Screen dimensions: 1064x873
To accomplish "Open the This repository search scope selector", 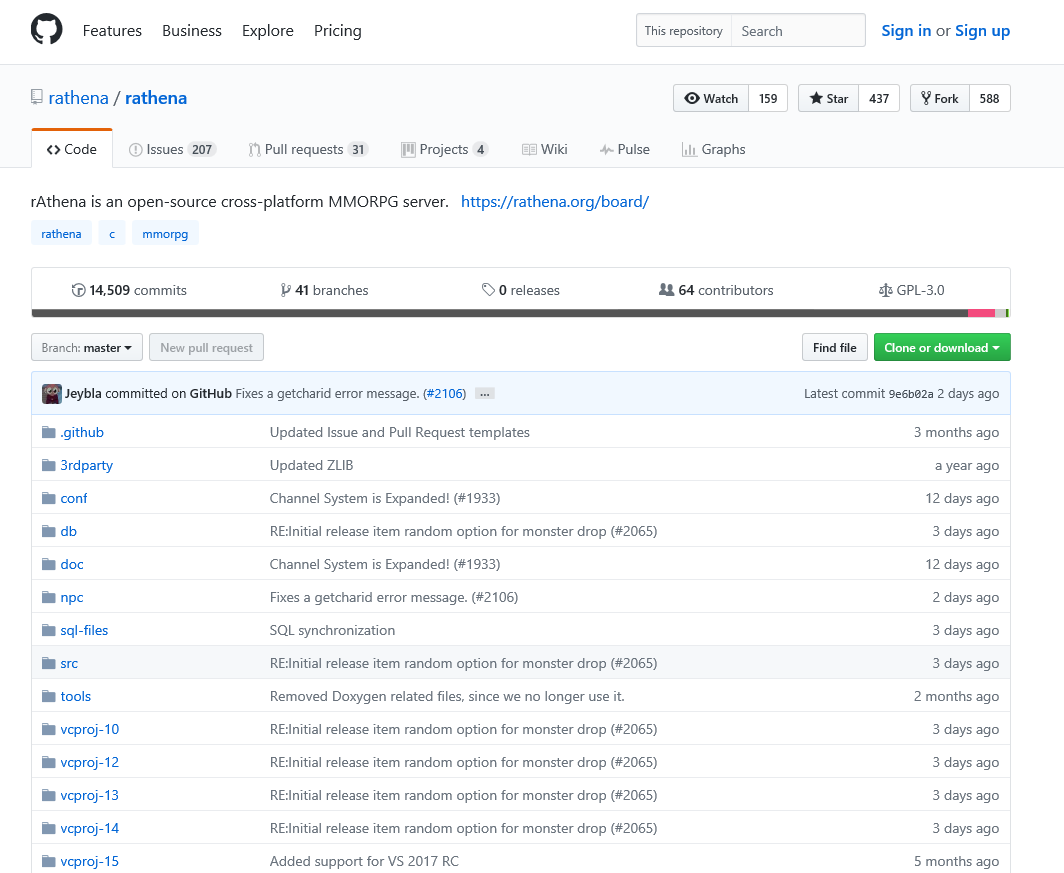I will (683, 31).
